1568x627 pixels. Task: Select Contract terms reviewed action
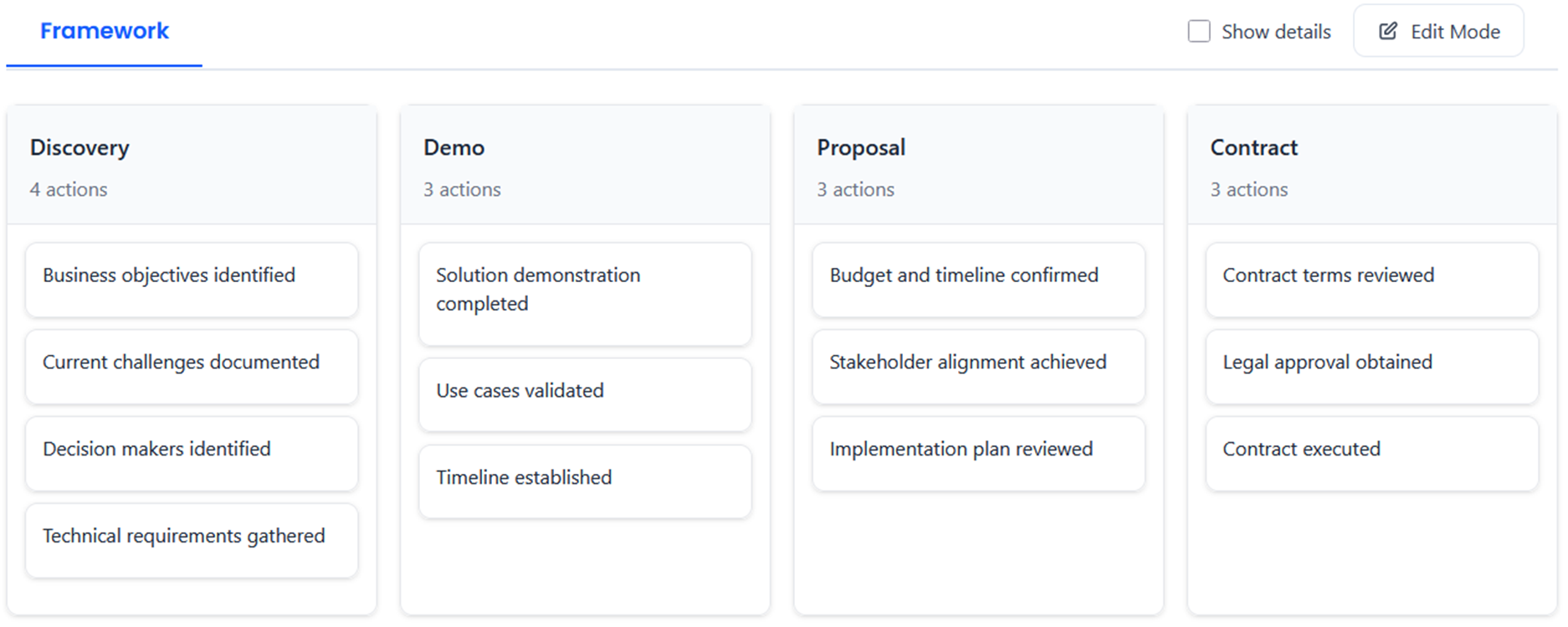(x=1371, y=280)
